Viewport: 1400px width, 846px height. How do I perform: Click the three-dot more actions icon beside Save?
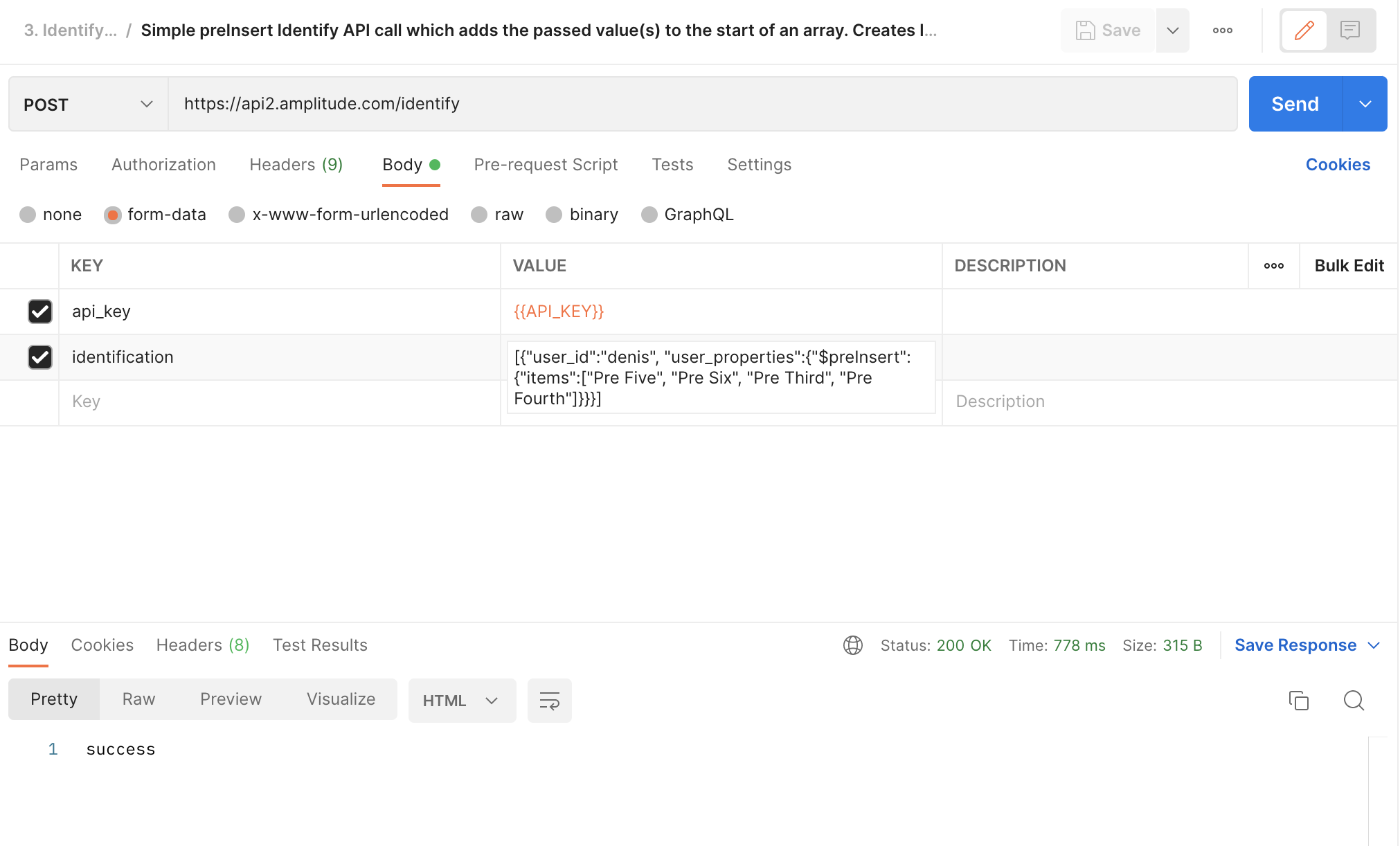(1222, 30)
